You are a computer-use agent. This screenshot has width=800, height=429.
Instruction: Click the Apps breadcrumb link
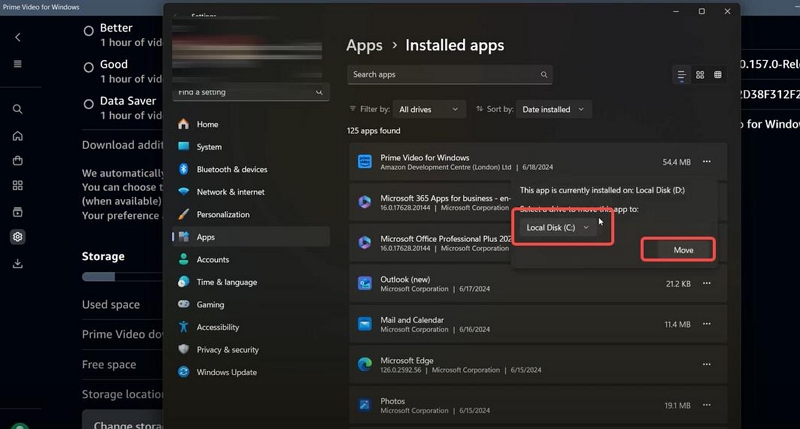(x=364, y=45)
